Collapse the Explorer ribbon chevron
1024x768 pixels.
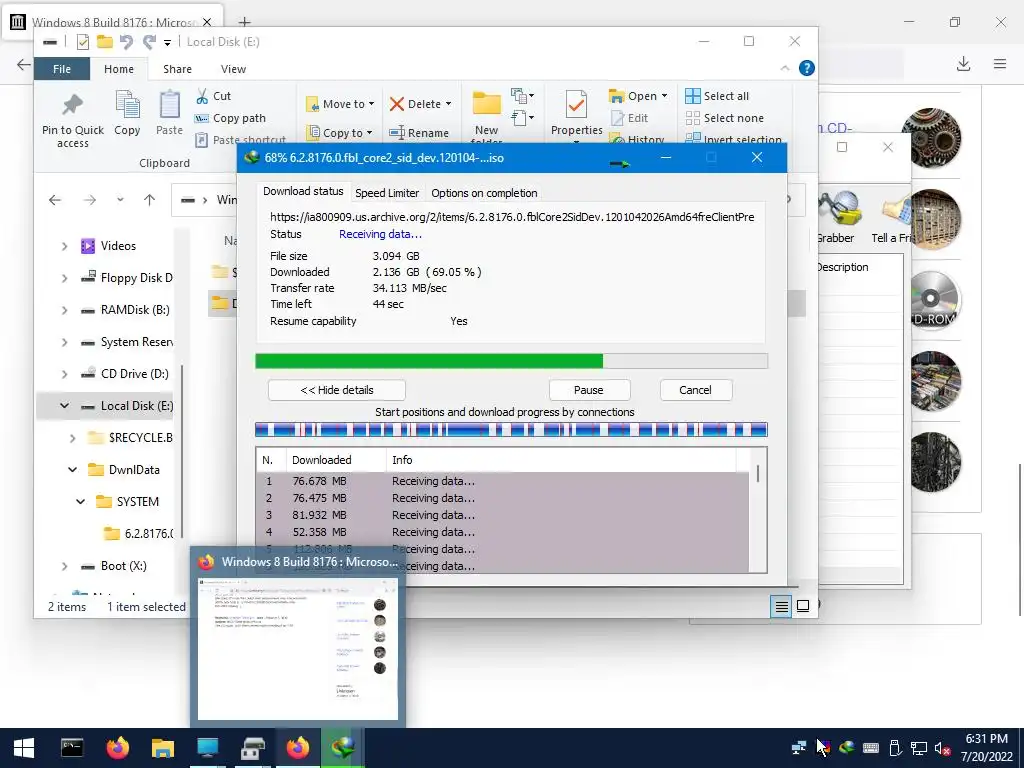(x=785, y=68)
